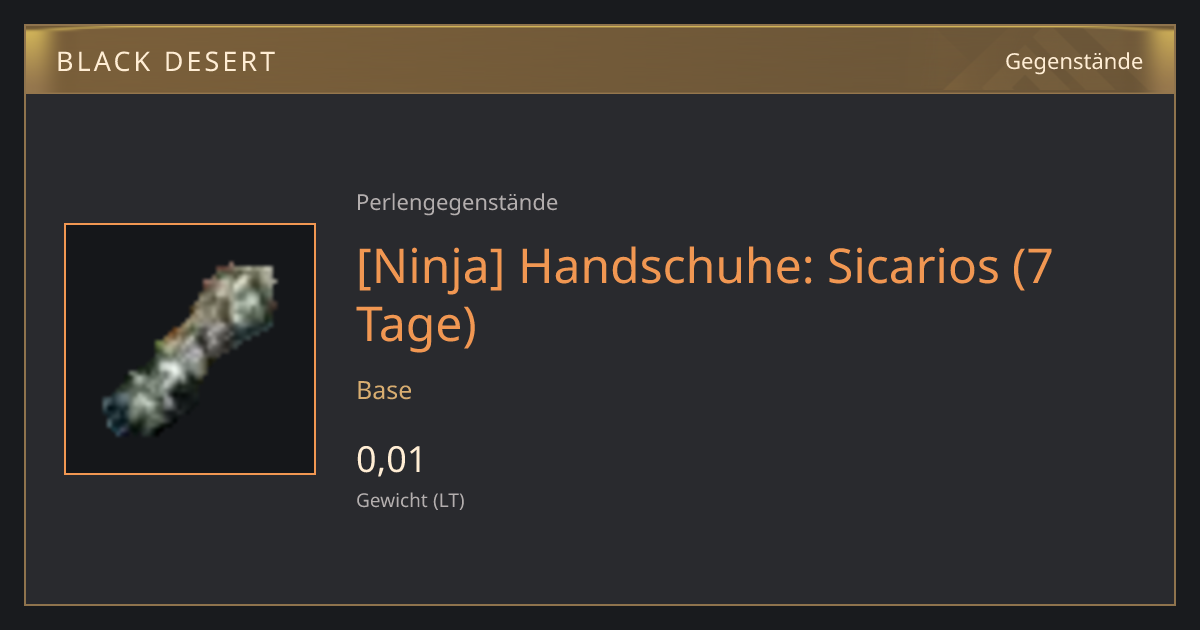Select the (7 Tage) duration text
The image size is (1200, 630).
pyautogui.click(x=705, y=295)
